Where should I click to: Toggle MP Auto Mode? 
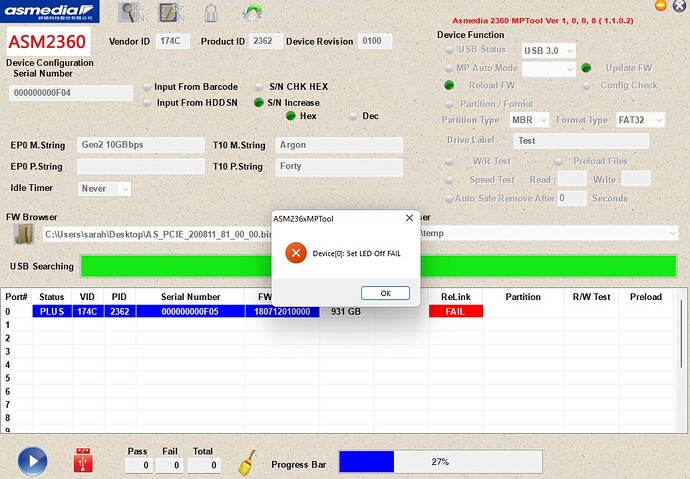coord(449,68)
